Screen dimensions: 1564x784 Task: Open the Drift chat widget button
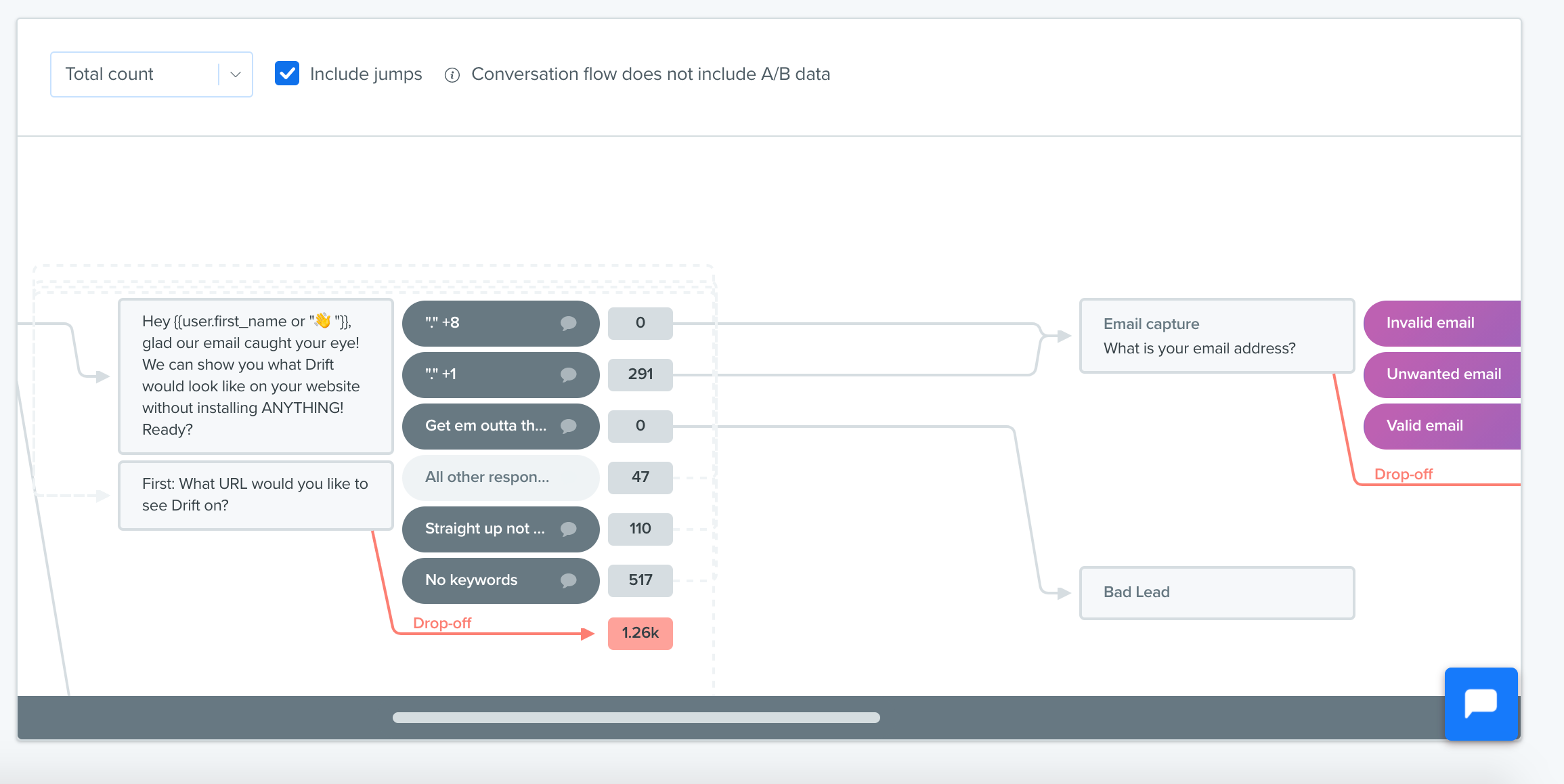tap(1481, 703)
